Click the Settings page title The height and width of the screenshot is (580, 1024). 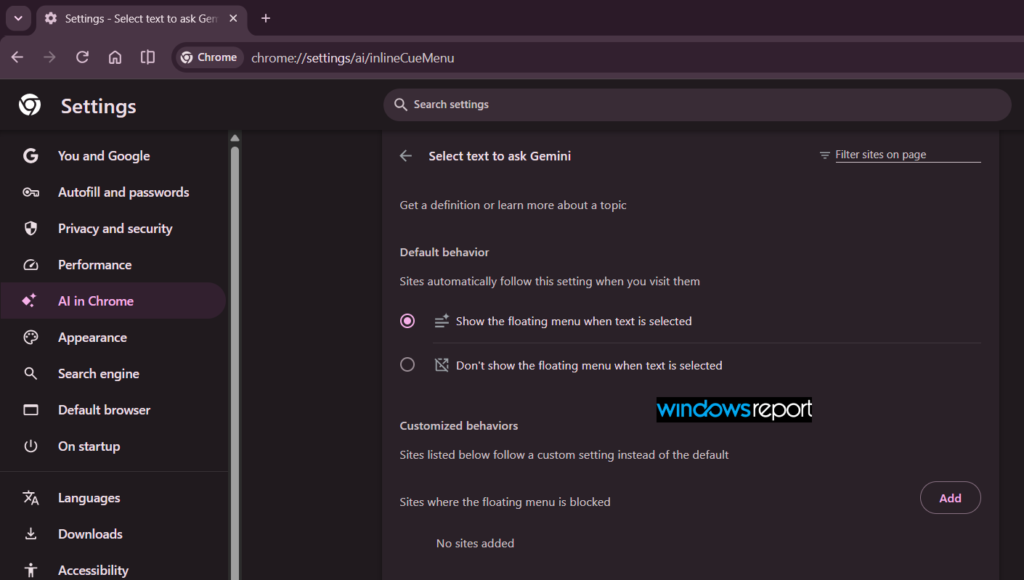(x=99, y=106)
